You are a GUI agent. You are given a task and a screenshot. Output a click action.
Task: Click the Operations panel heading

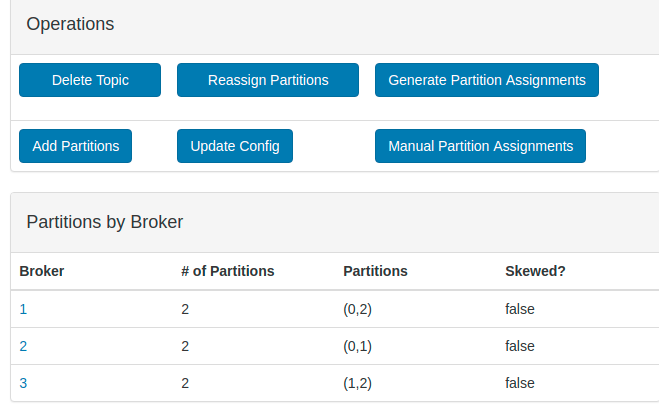[70, 24]
